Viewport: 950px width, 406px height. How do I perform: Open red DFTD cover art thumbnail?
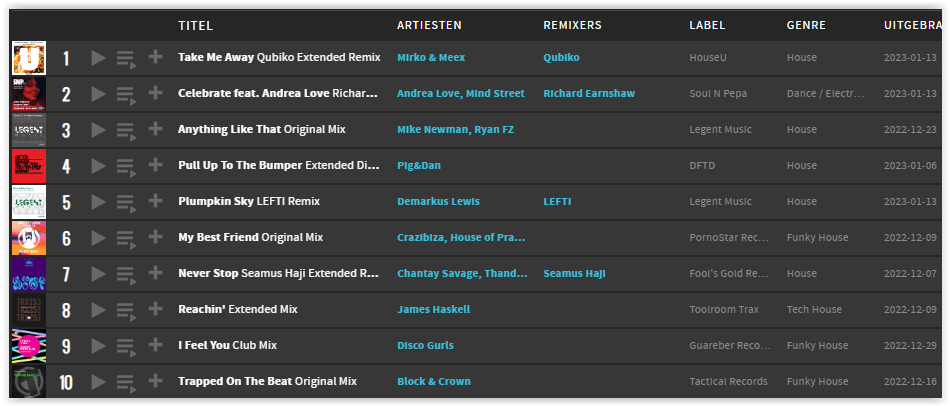29,166
